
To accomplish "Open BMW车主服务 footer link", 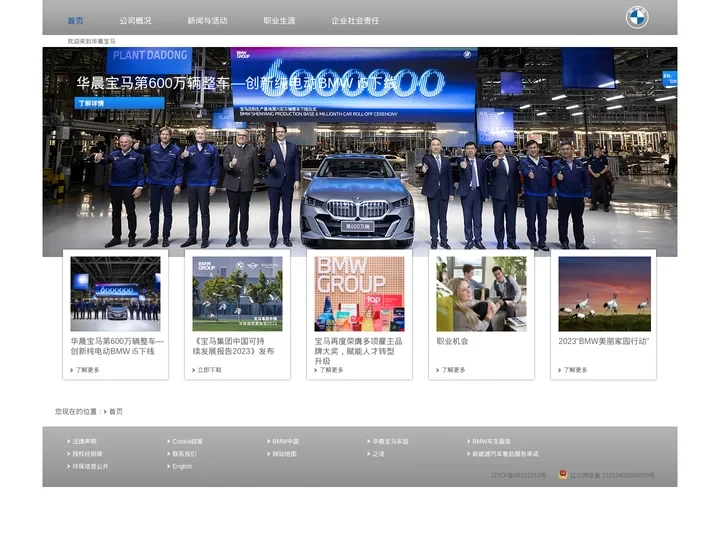I will (x=491, y=441).
